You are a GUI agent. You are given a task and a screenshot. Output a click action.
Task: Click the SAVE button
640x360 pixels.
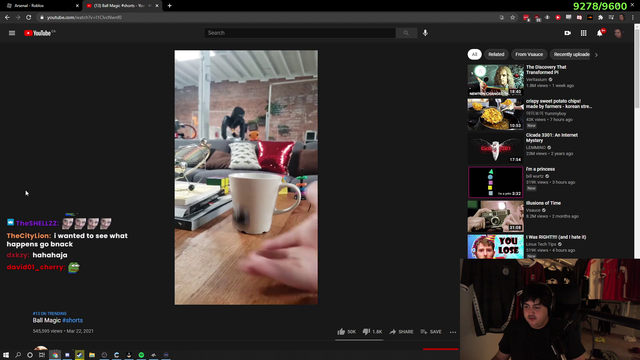431,332
